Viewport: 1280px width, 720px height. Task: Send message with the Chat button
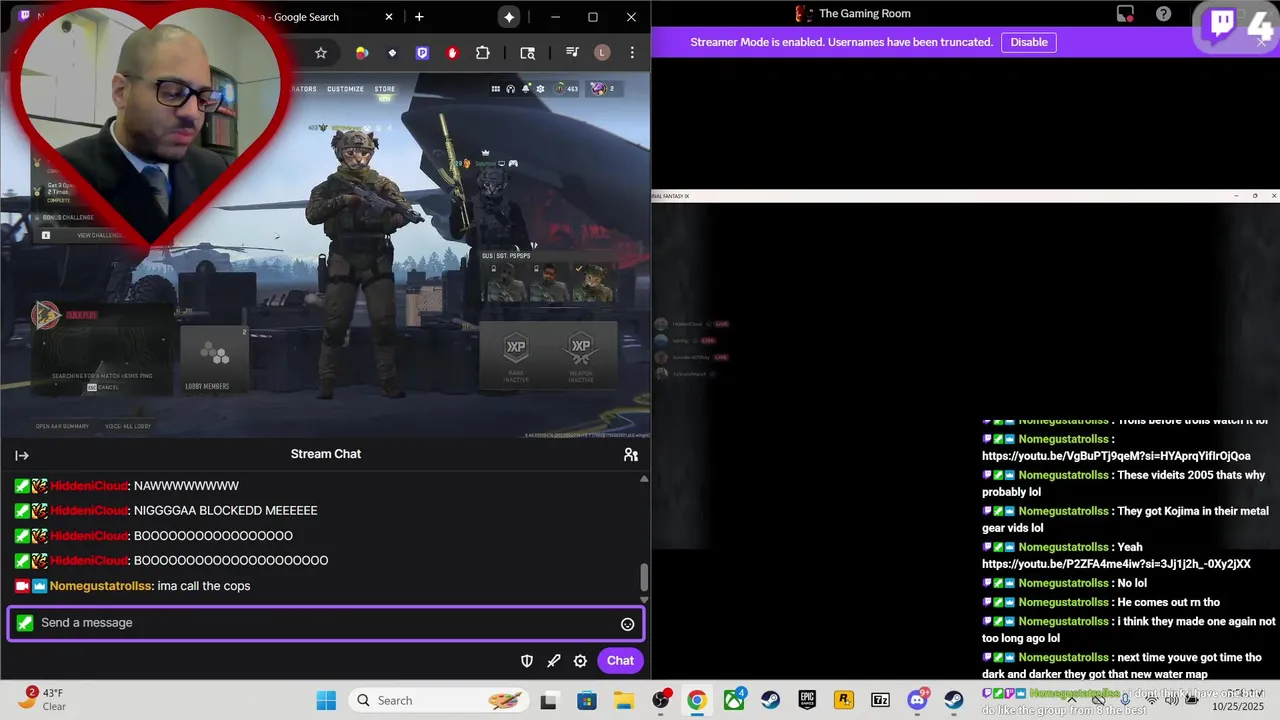click(620, 660)
